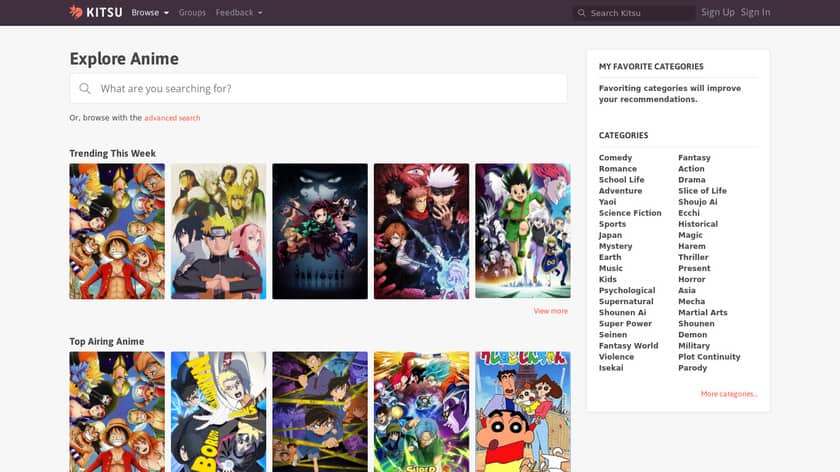Select the Drama category
The image size is (840, 472).
(x=692, y=180)
